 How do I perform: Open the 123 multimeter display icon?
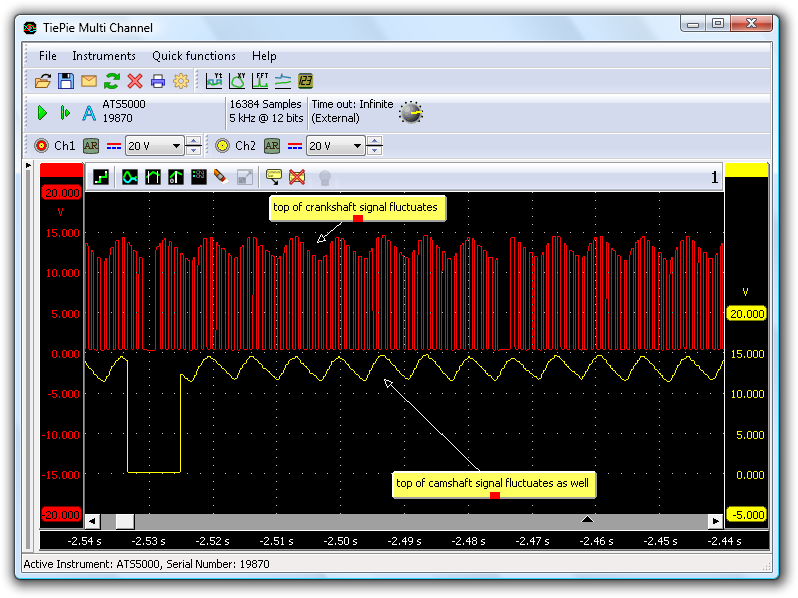(x=305, y=81)
